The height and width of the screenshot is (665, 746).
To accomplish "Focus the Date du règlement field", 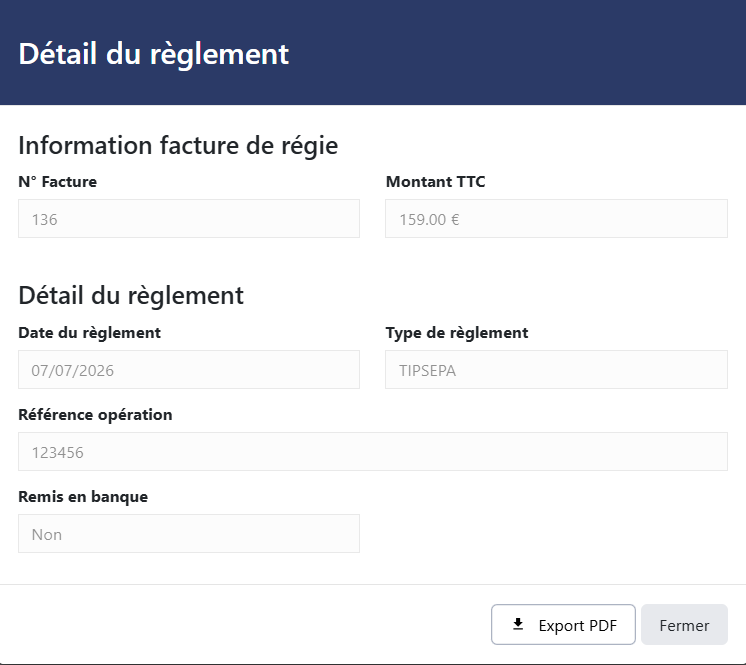I will [189, 370].
